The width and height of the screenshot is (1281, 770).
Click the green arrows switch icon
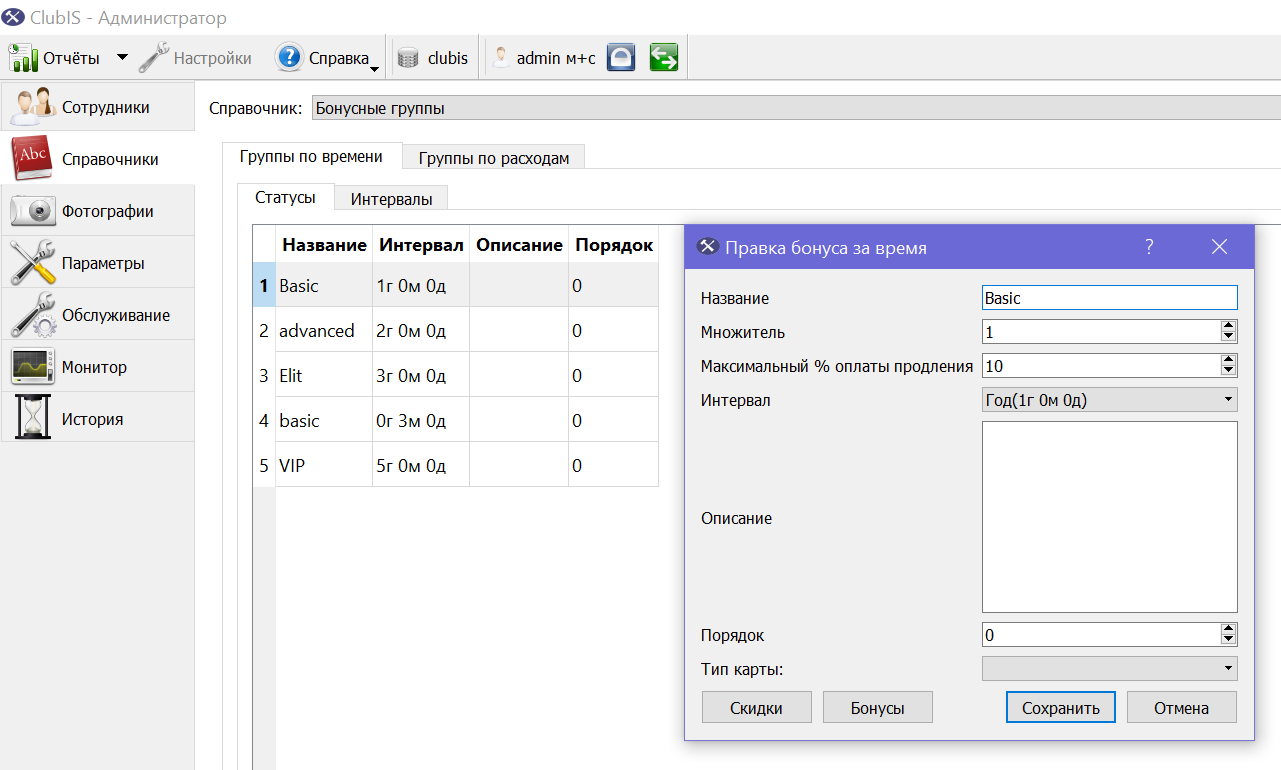(664, 57)
